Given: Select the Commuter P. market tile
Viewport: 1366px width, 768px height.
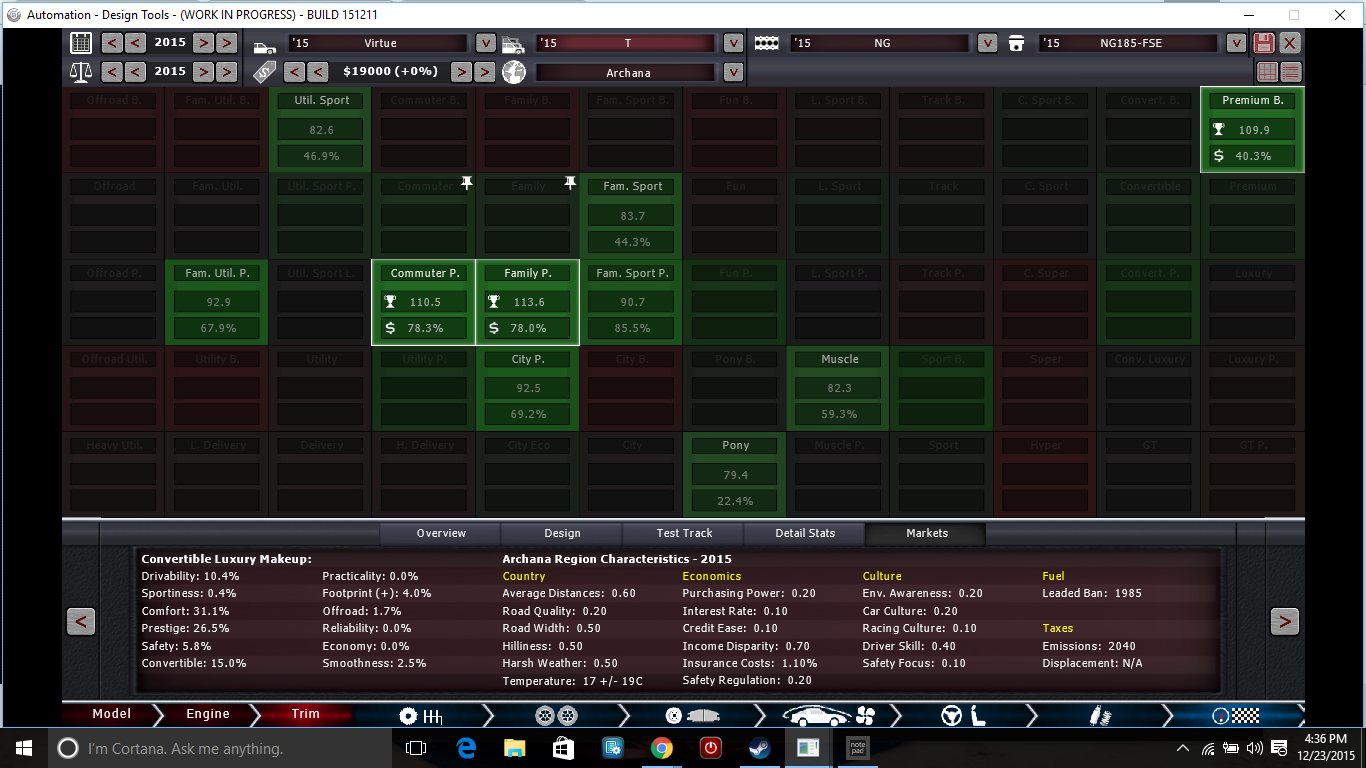Looking at the screenshot, I should [x=424, y=302].
